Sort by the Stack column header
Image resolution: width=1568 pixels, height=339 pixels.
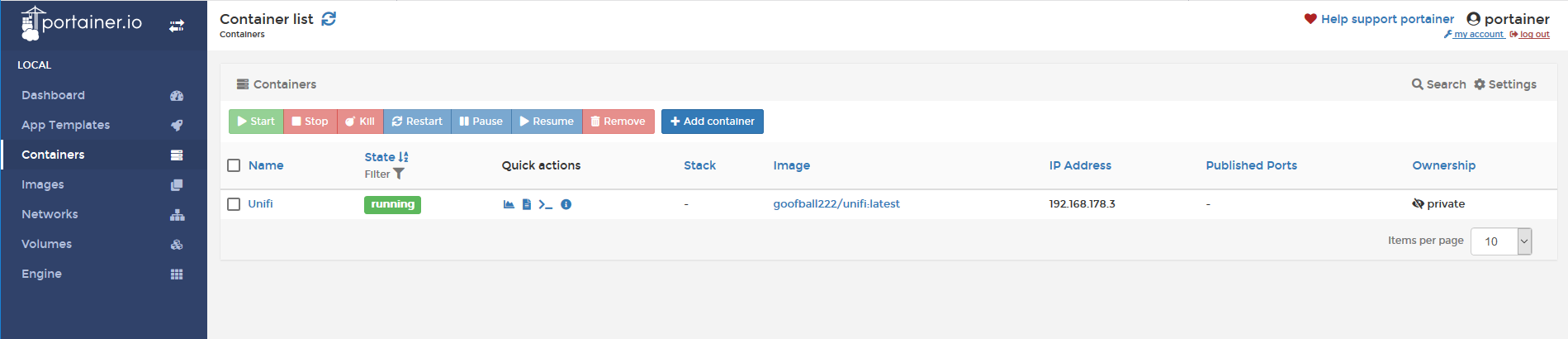[x=699, y=165]
